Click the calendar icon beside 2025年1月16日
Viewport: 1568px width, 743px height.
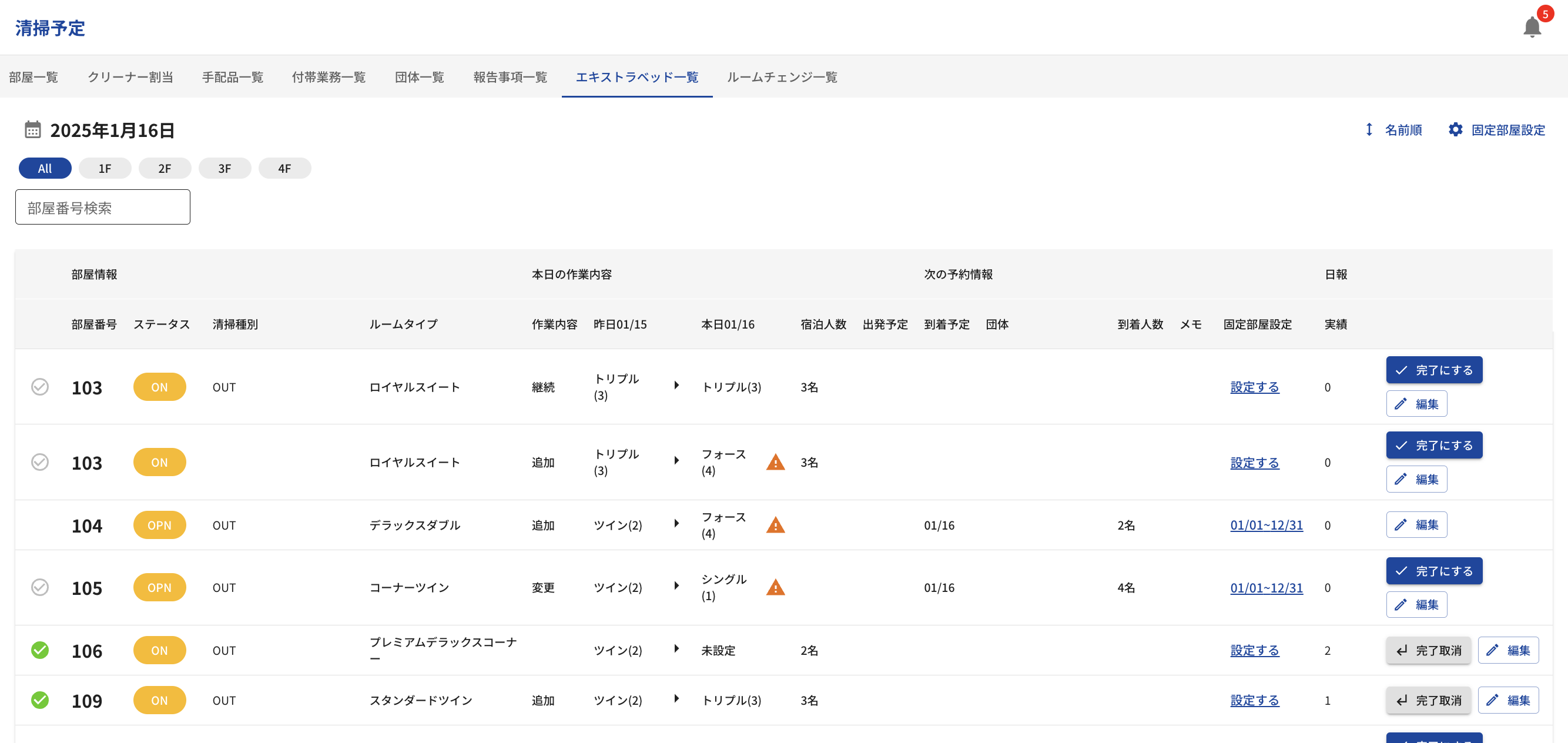[32, 130]
